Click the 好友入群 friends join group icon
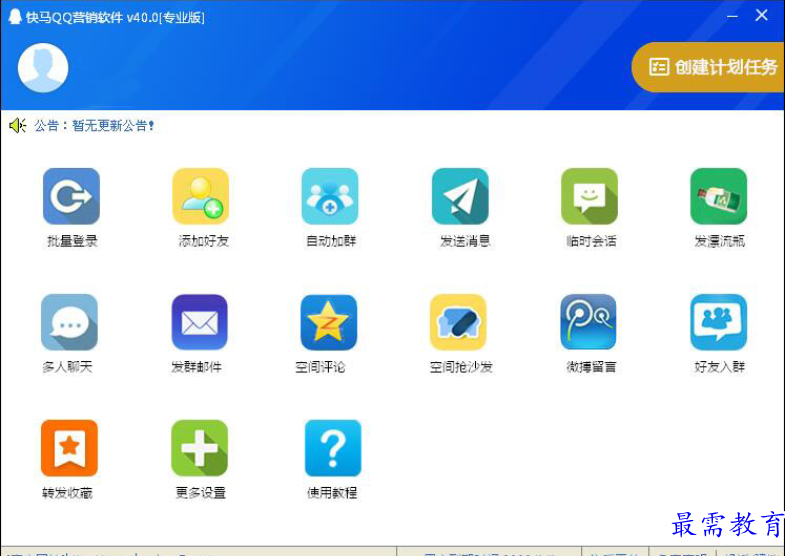This screenshot has height=556, width=793. [x=719, y=322]
